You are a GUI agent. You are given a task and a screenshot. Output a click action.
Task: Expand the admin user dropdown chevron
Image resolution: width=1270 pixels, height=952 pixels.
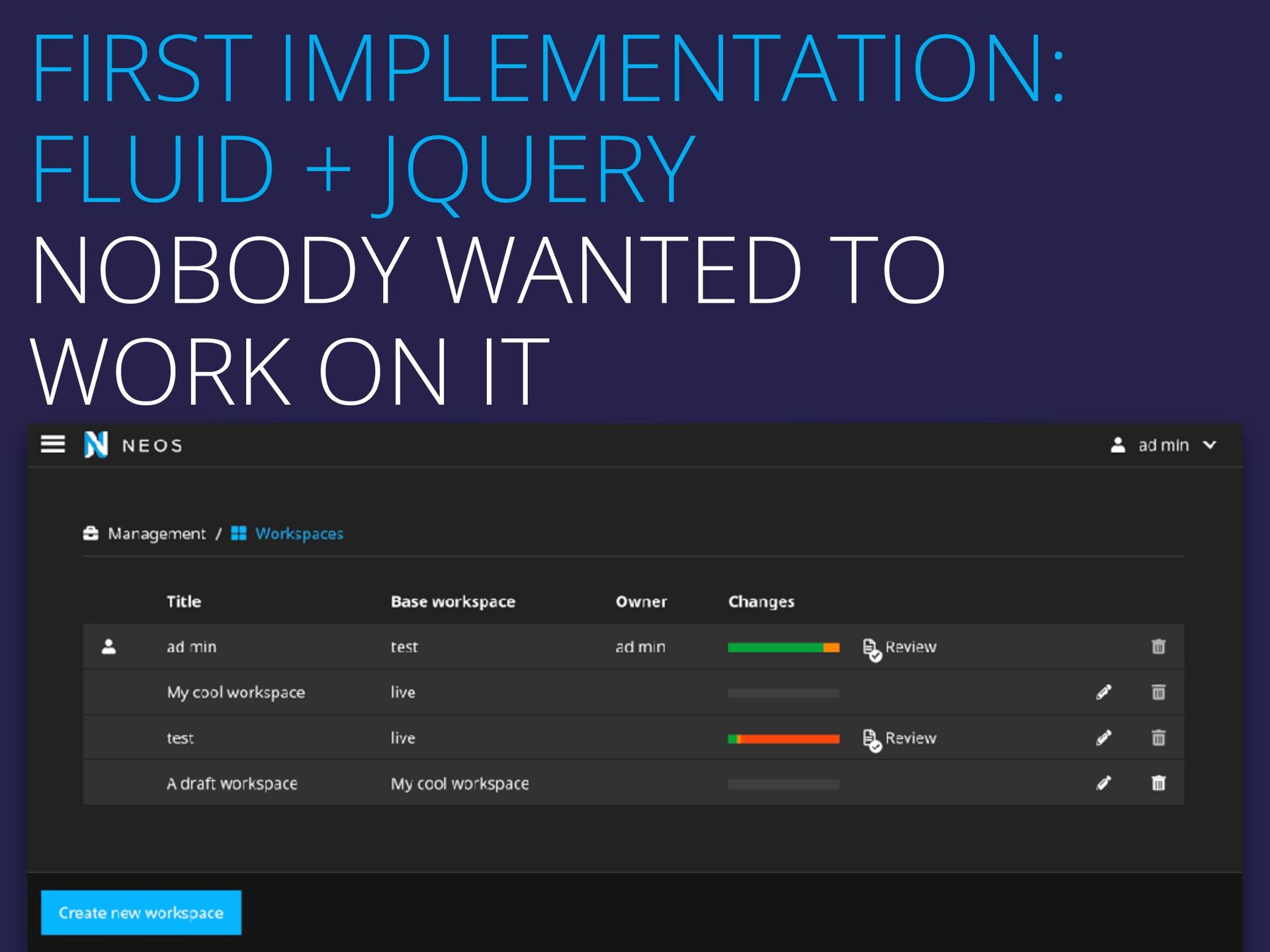[1210, 445]
